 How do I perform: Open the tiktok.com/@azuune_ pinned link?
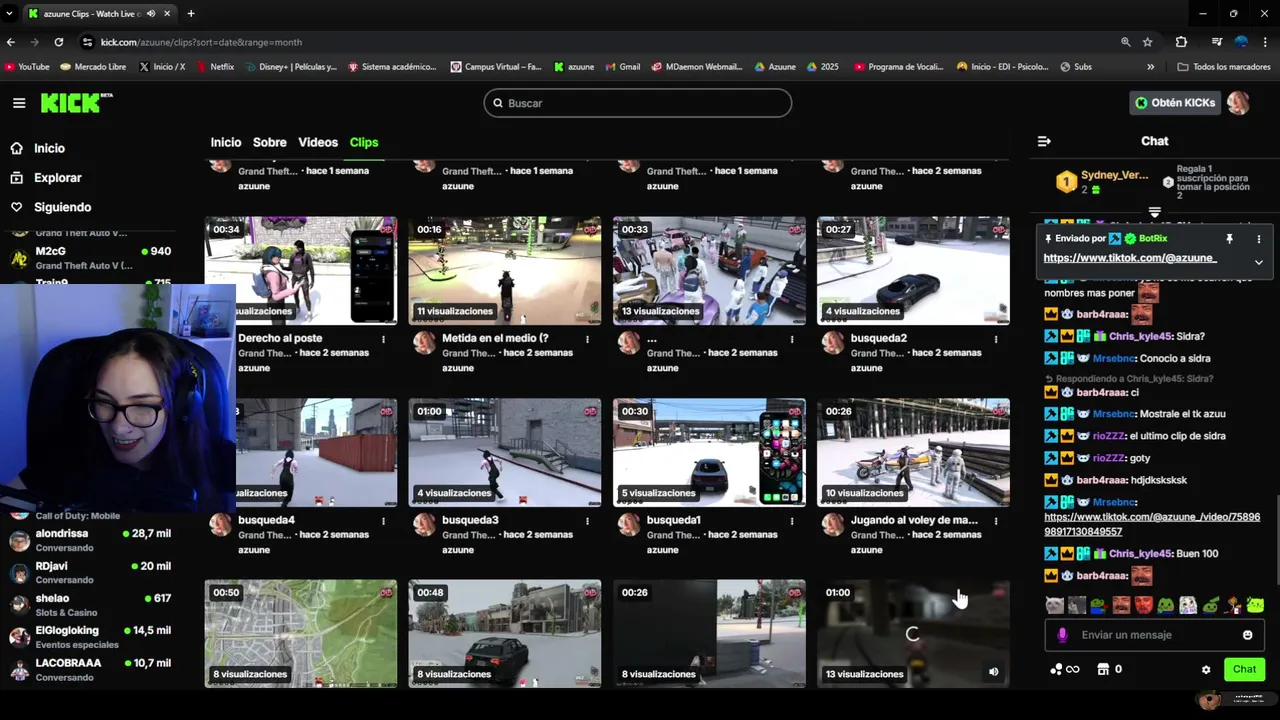1129,258
